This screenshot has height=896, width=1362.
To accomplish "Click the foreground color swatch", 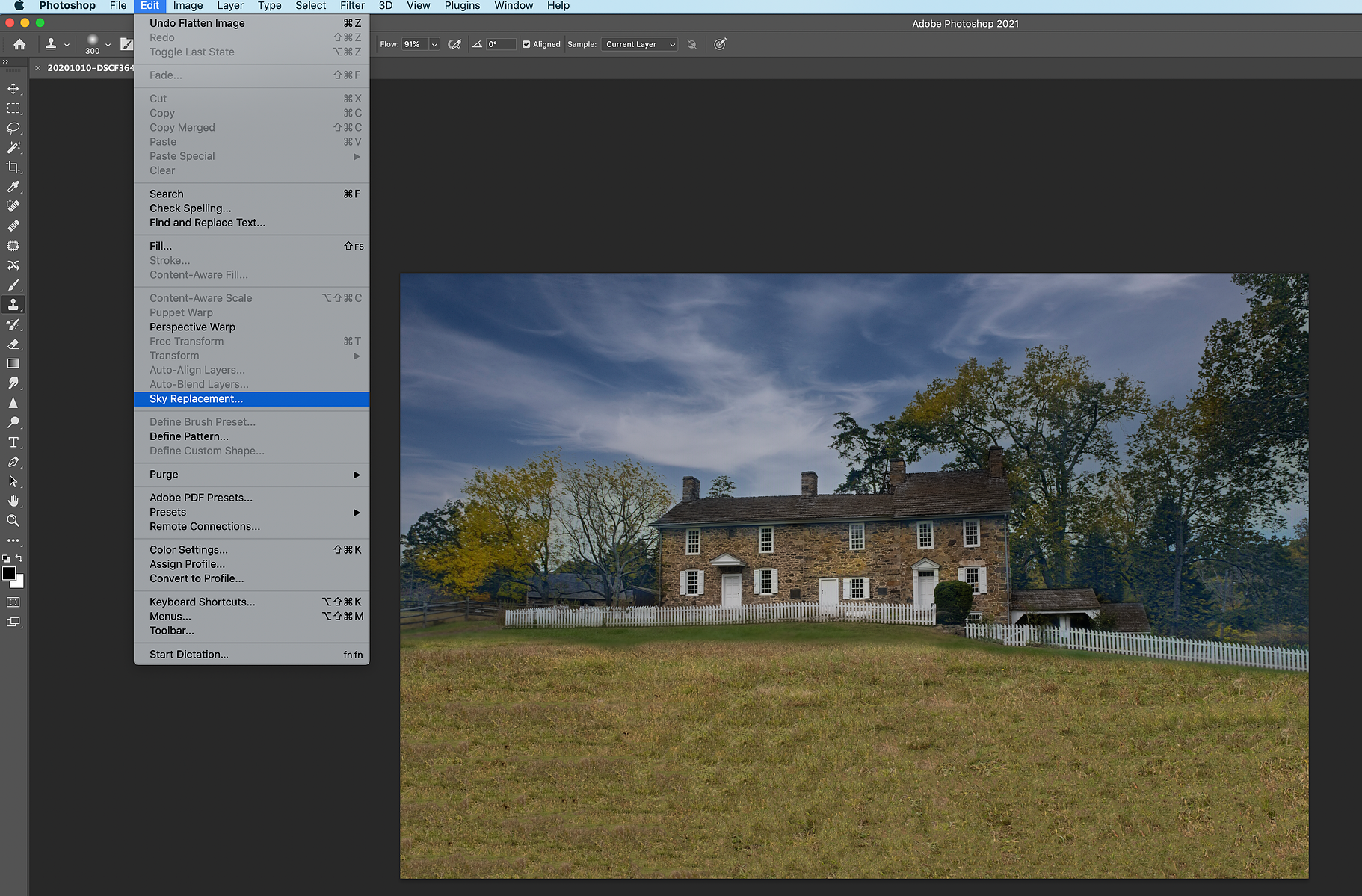I will (x=9, y=573).
